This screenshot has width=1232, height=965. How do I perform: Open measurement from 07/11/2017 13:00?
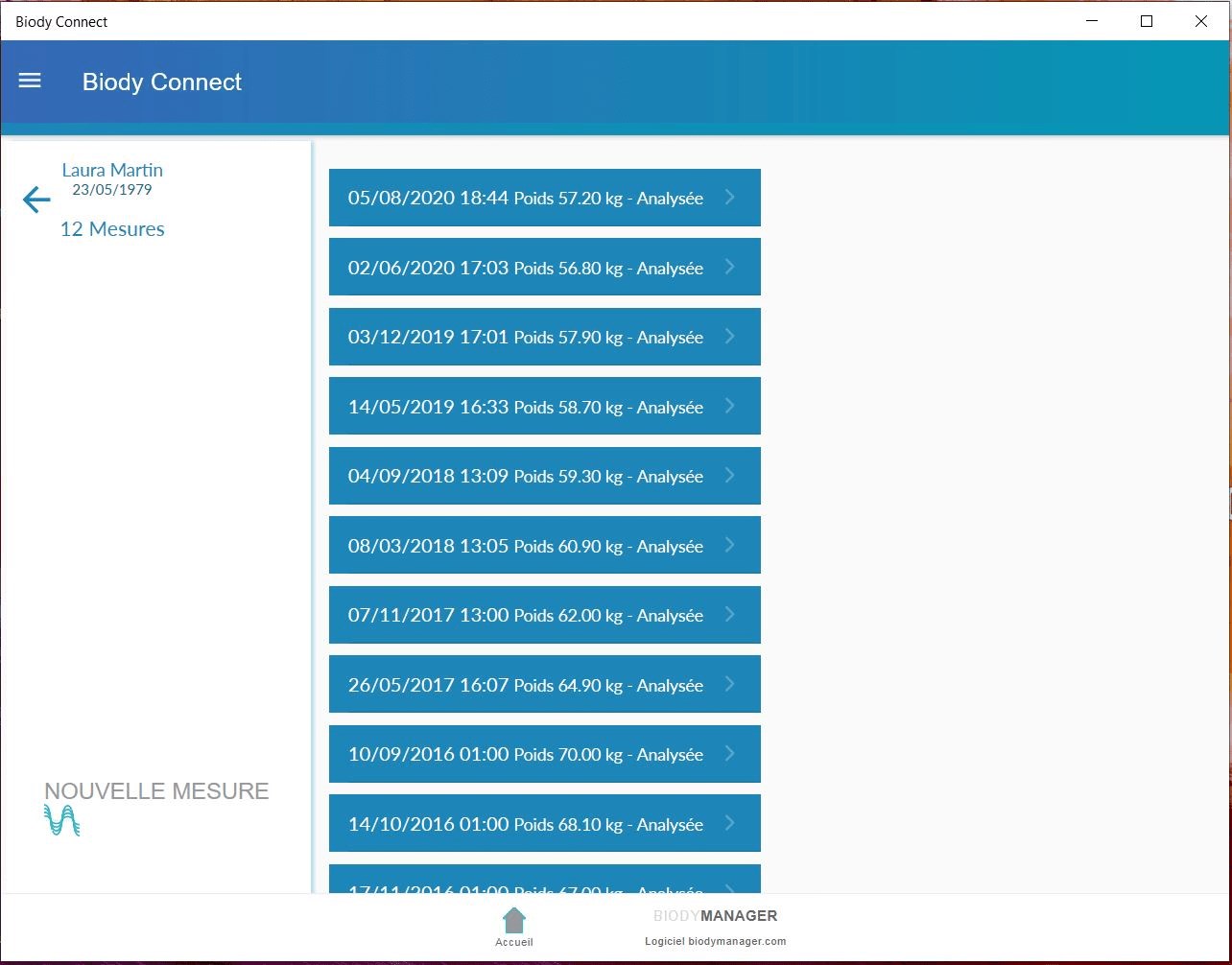point(544,615)
